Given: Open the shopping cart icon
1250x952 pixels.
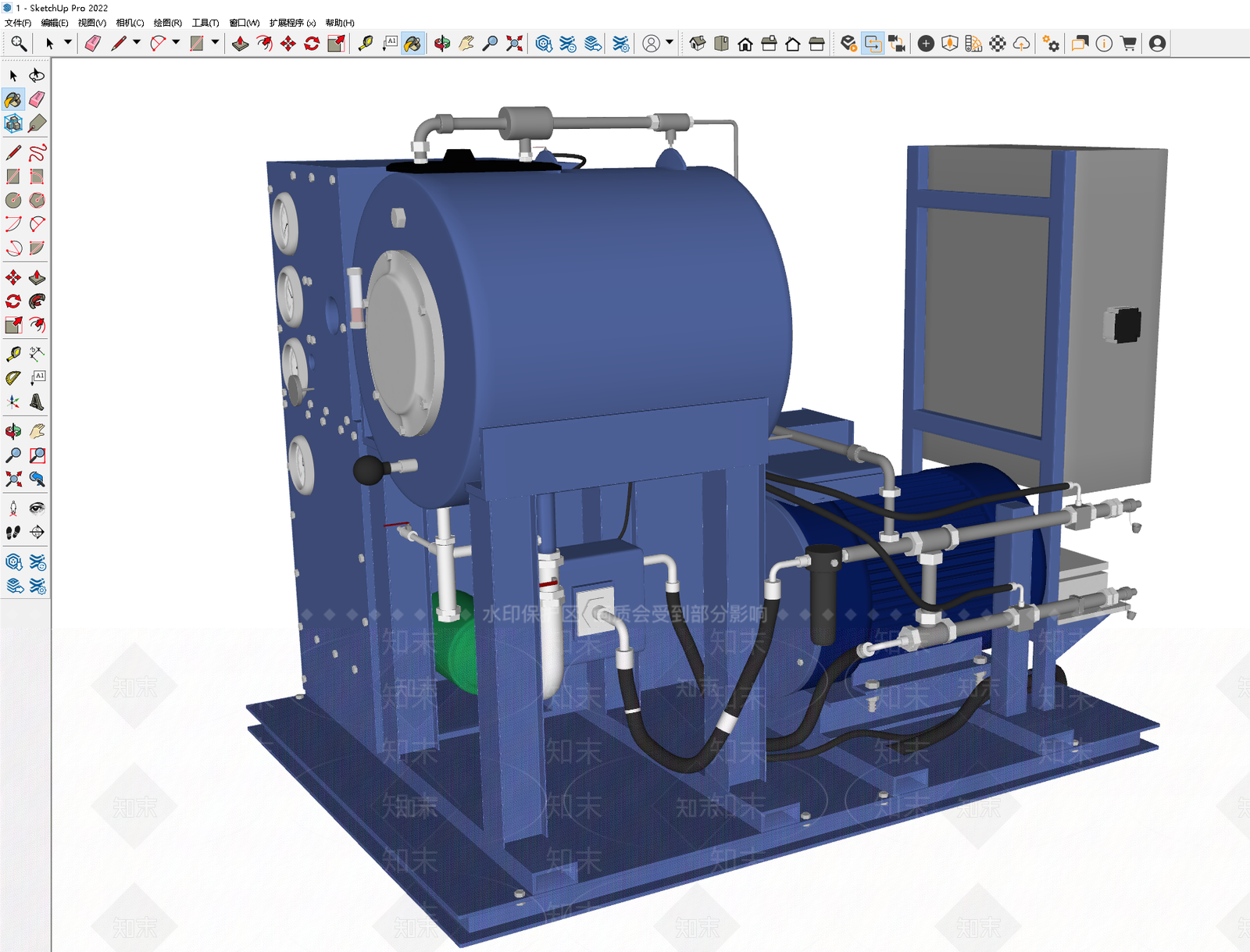Looking at the screenshot, I should [1128, 44].
